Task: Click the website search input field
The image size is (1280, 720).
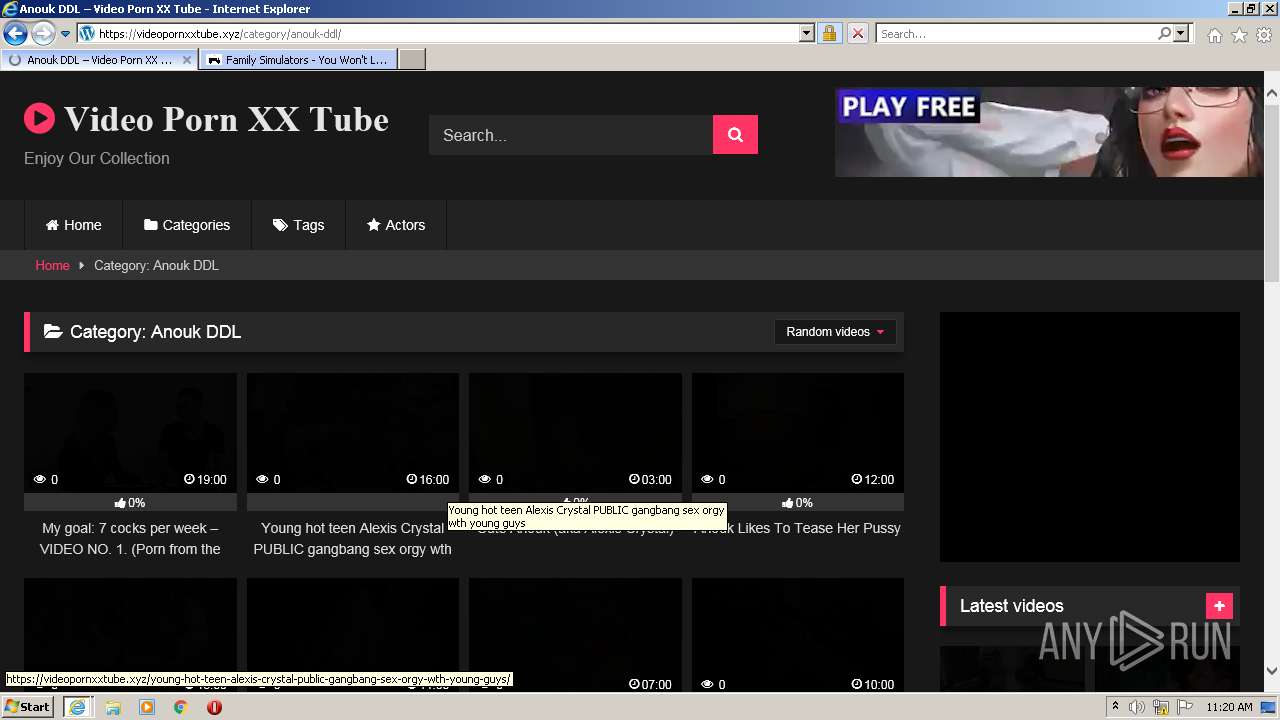Action: click(571, 135)
